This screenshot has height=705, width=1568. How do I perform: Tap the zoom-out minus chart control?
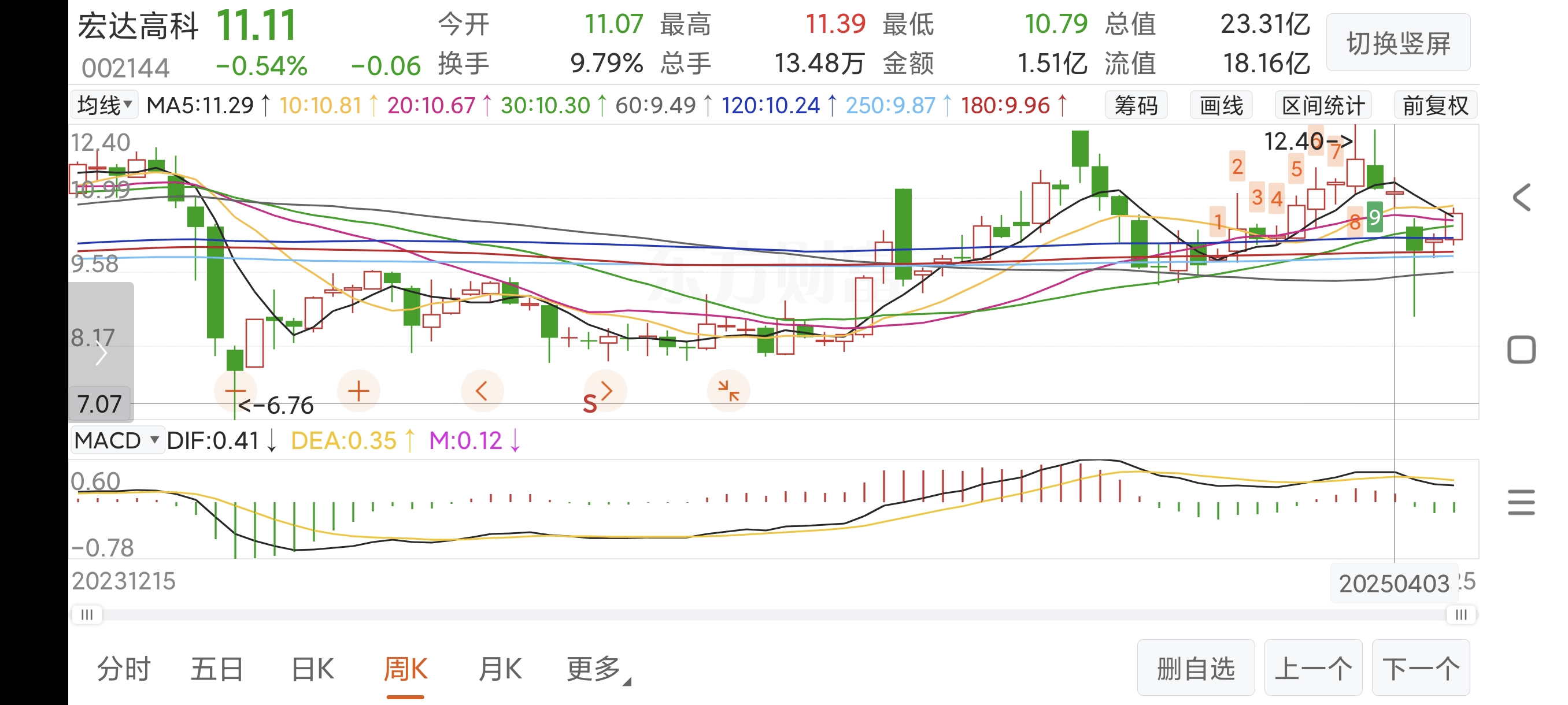click(235, 391)
